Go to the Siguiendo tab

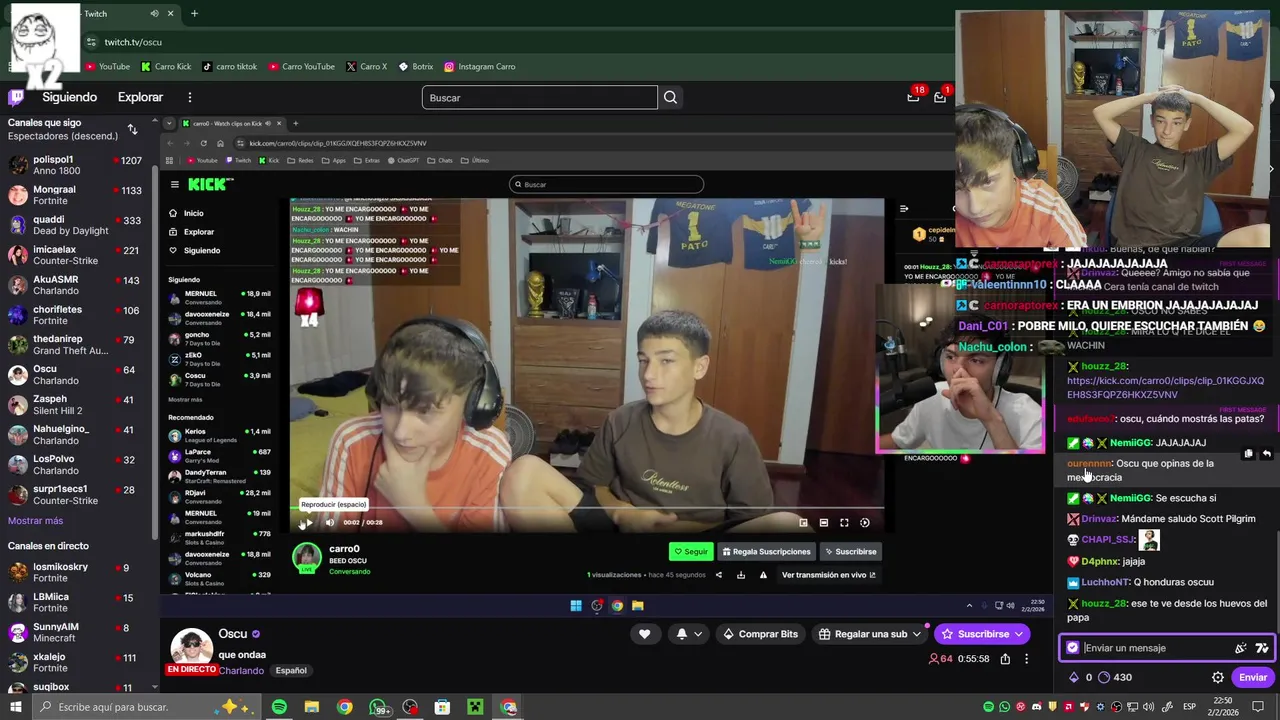(x=69, y=97)
